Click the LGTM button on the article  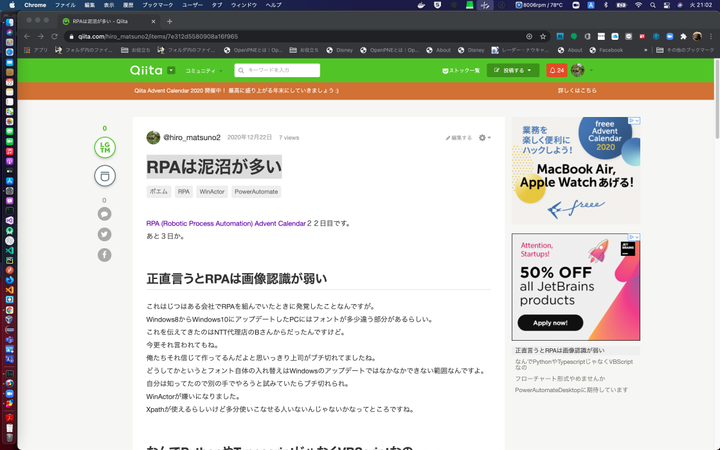coord(104,147)
